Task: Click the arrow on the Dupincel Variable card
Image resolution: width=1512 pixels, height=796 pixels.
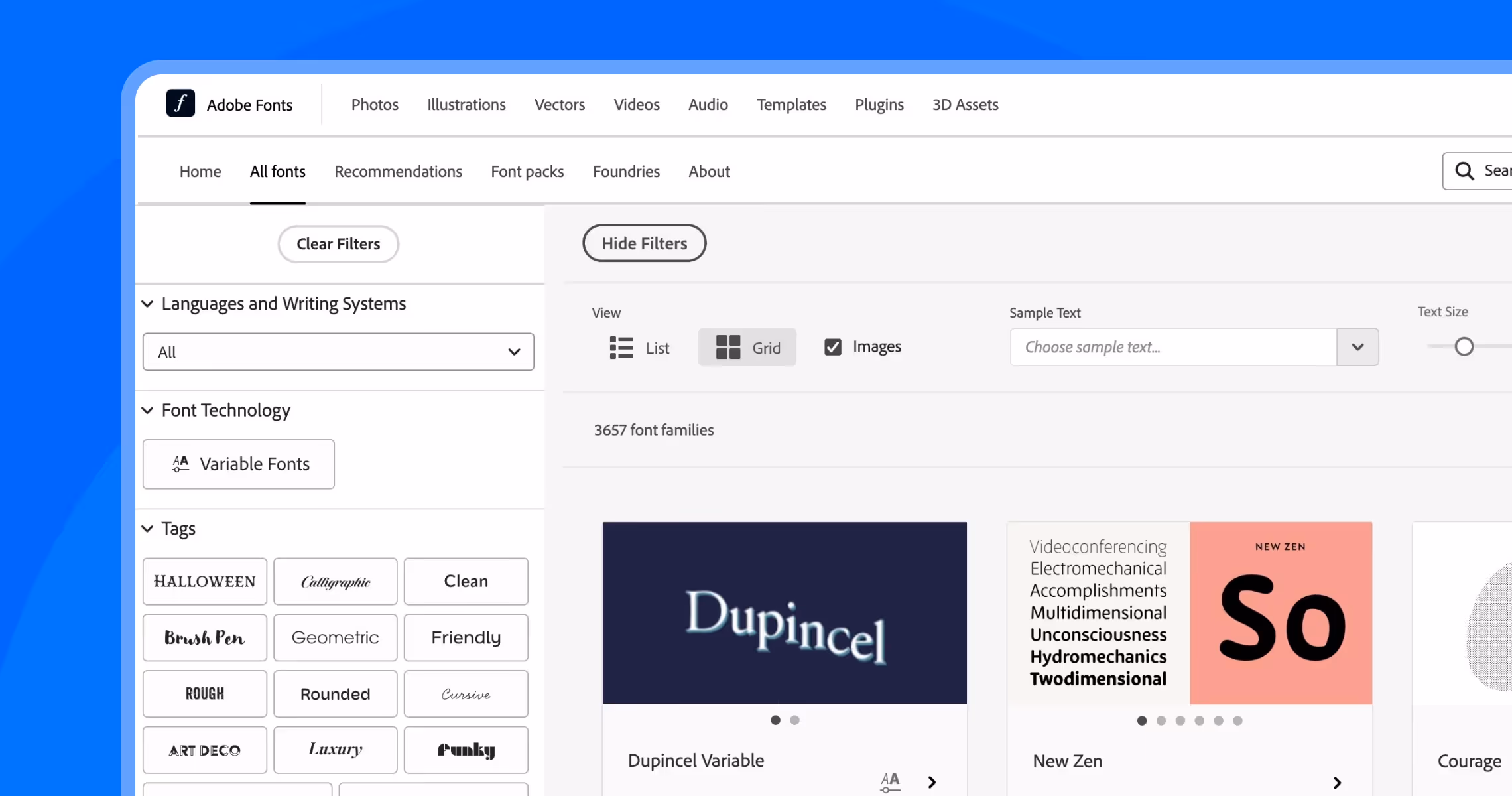Action: coord(932,781)
